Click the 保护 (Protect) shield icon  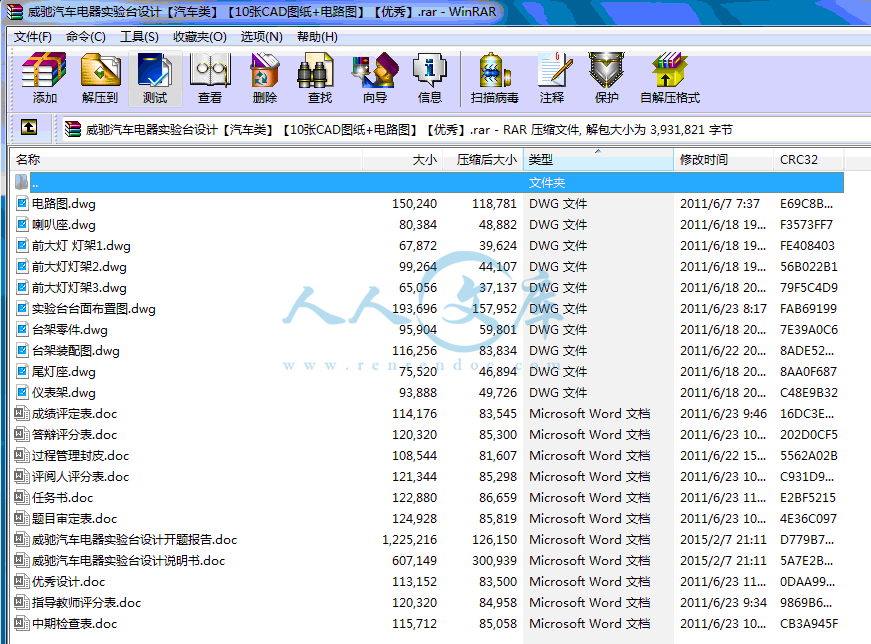pos(607,78)
